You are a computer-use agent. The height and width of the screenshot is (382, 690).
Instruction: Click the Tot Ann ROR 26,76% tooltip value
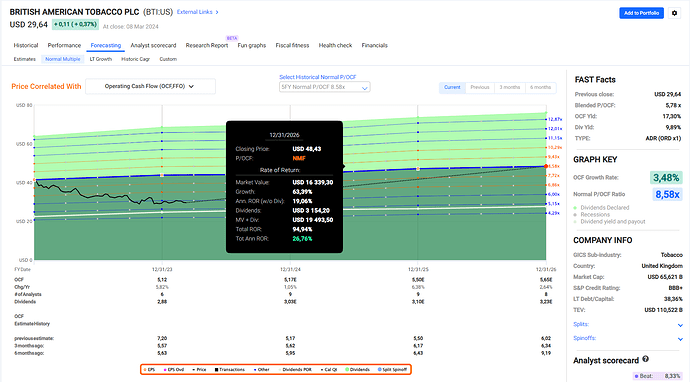click(302, 239)
